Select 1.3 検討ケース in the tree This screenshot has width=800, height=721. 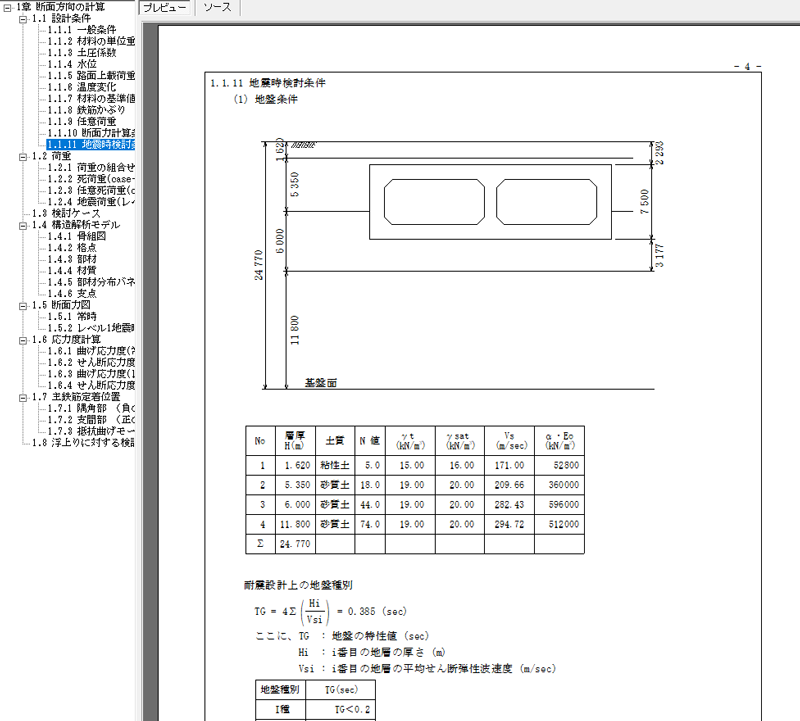point(66,213)
